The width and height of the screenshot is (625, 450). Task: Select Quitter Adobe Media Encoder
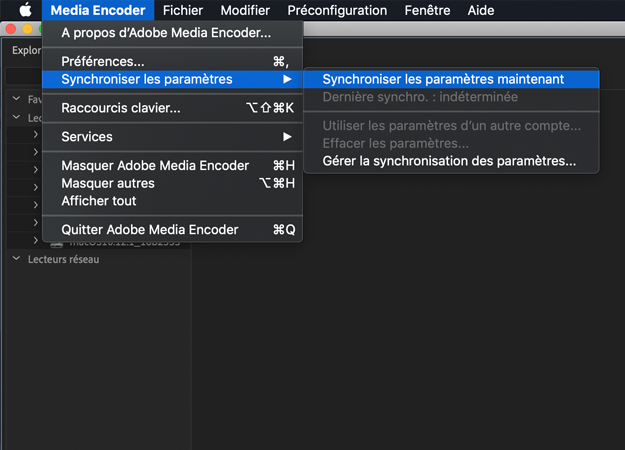(150, 229)
